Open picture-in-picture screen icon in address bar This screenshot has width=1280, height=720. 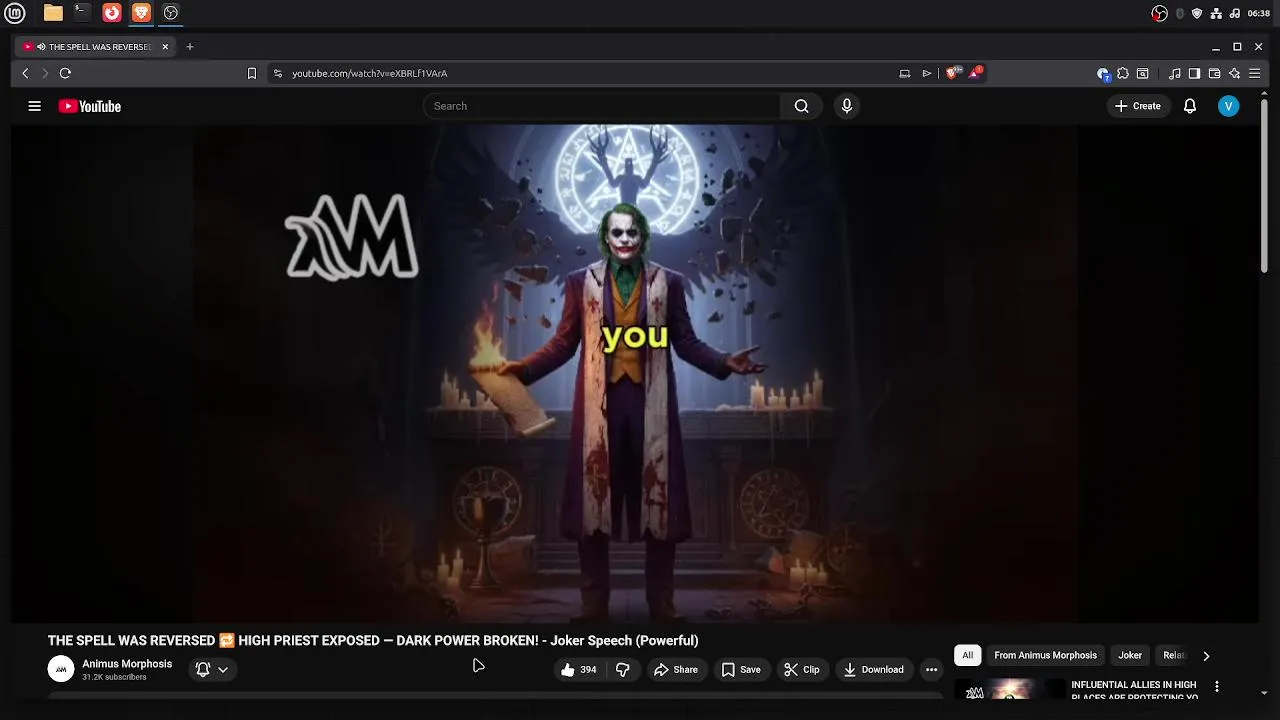click(904, 73)
